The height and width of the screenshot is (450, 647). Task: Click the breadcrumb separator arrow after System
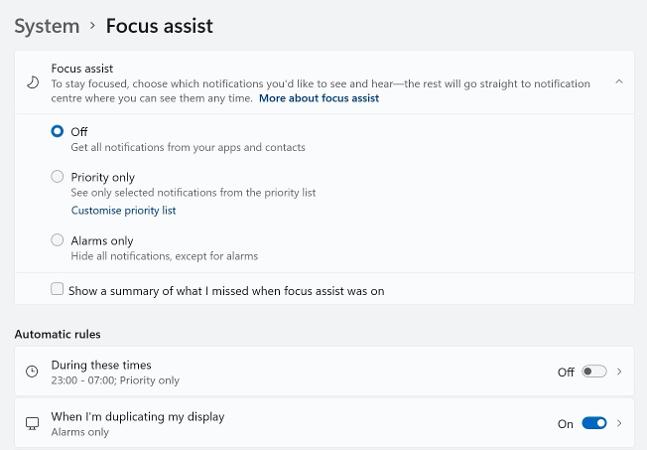pyautogui.click(x=93, y=26)
